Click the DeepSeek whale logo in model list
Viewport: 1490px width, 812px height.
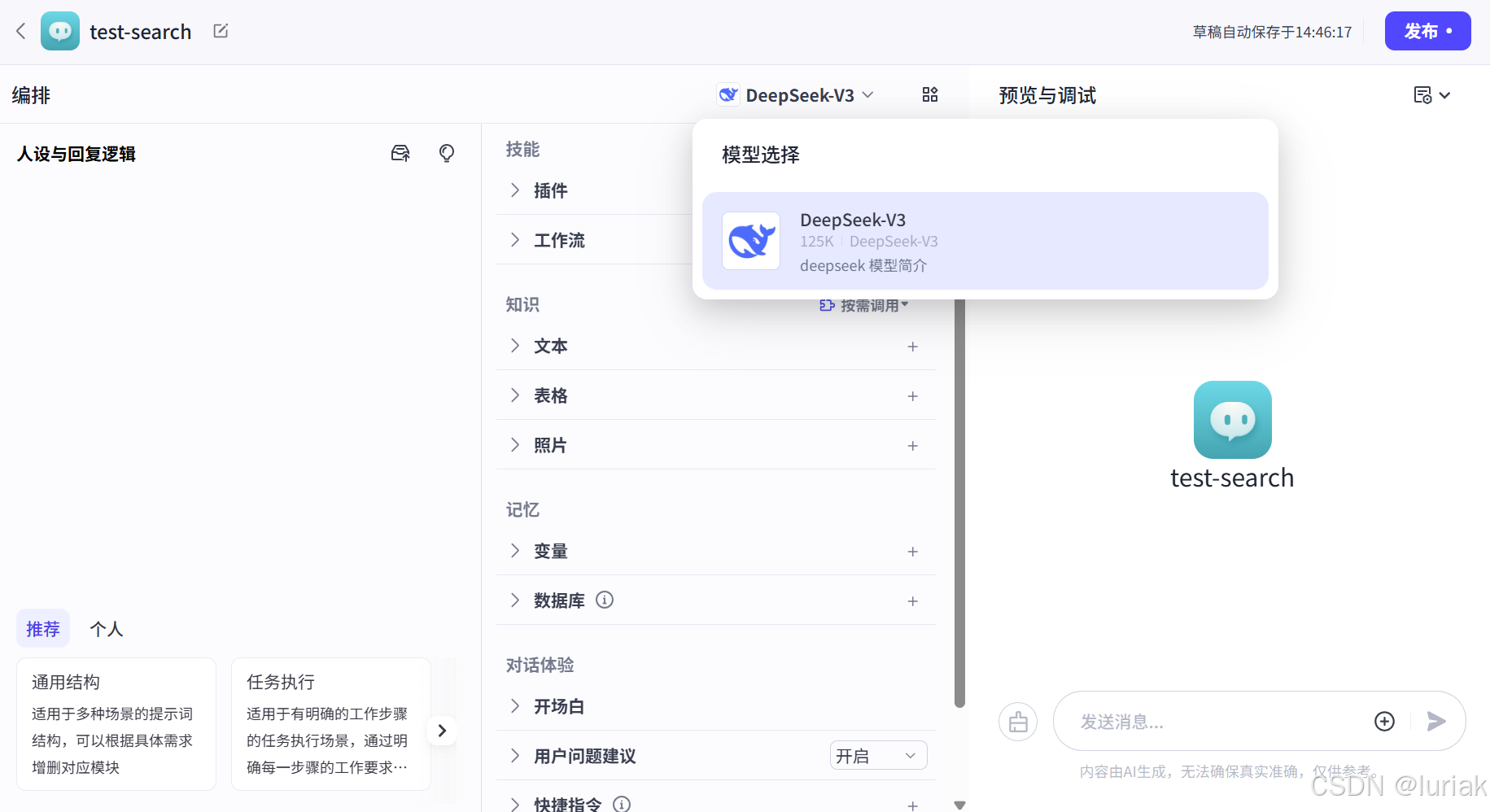tap(751, 241)
